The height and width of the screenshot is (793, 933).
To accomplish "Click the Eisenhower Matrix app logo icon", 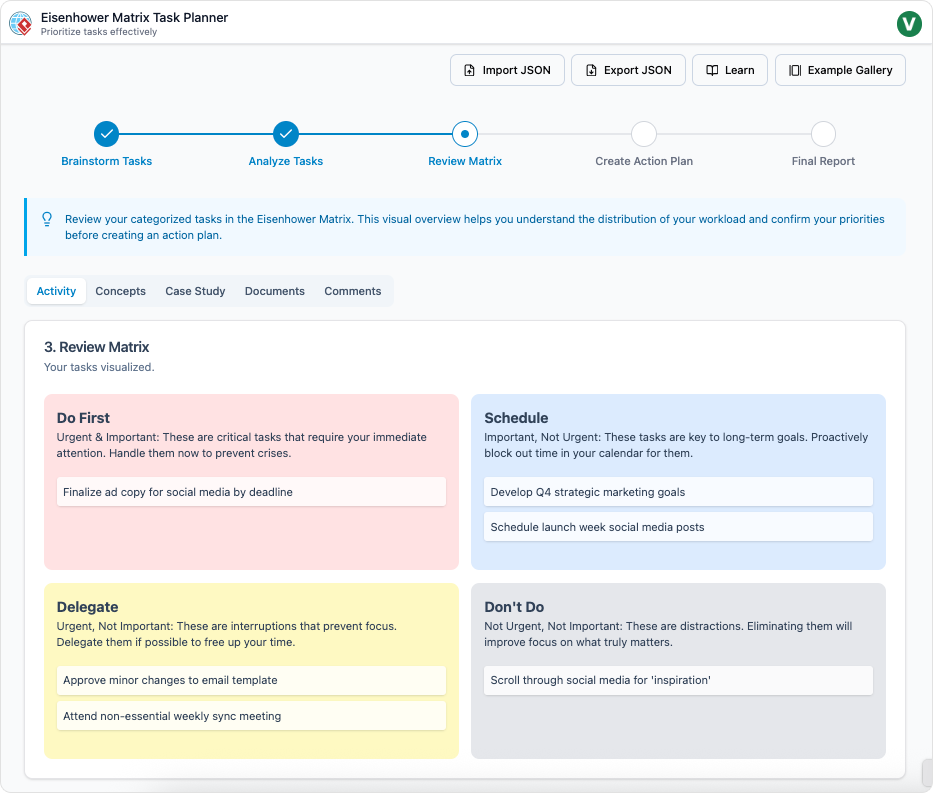I will [x=21, y=23].
